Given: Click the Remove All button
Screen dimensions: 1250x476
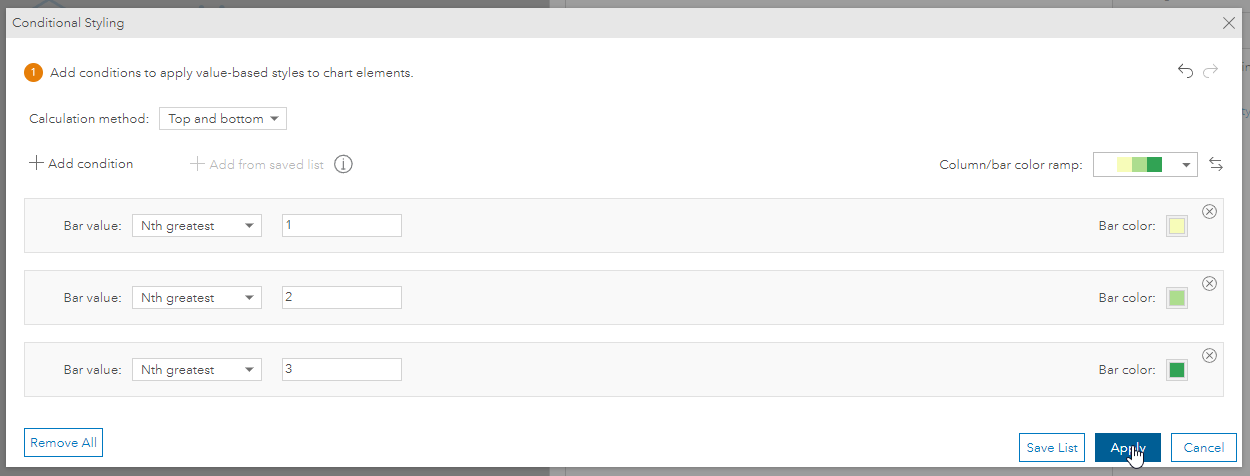Looking at the screenshot, I should [x=63, y=443].
